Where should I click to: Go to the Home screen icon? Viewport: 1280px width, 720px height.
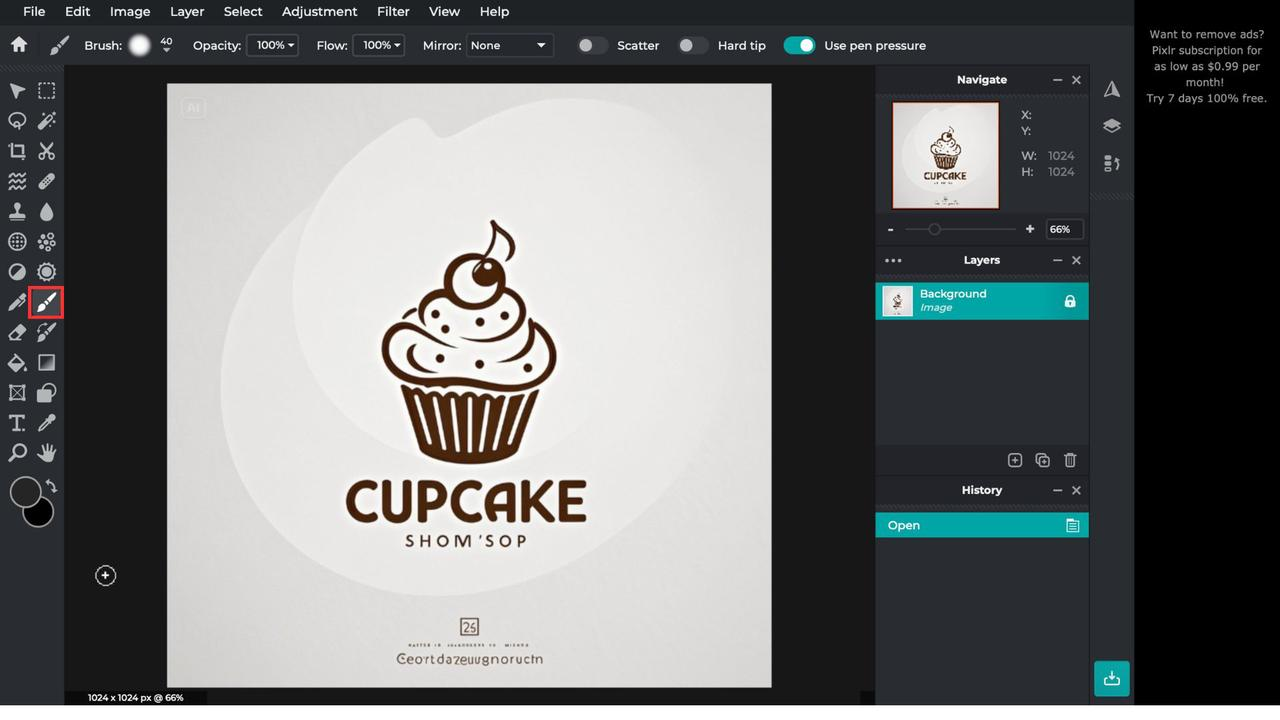point(18,45)
